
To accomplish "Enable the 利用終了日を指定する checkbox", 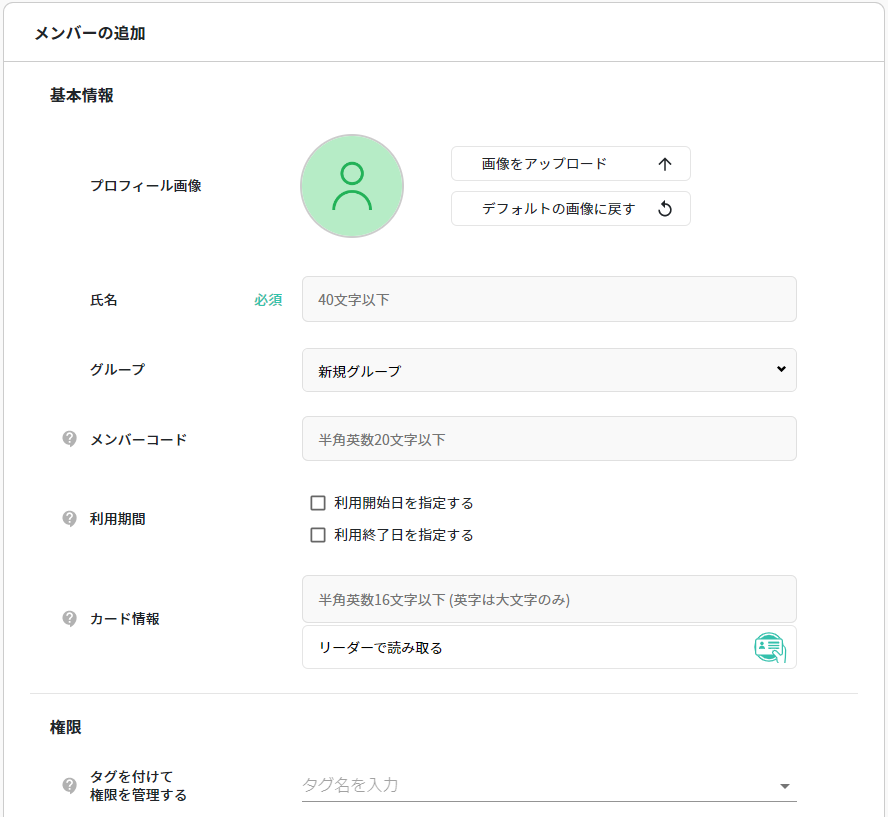I will pos(315,535).
